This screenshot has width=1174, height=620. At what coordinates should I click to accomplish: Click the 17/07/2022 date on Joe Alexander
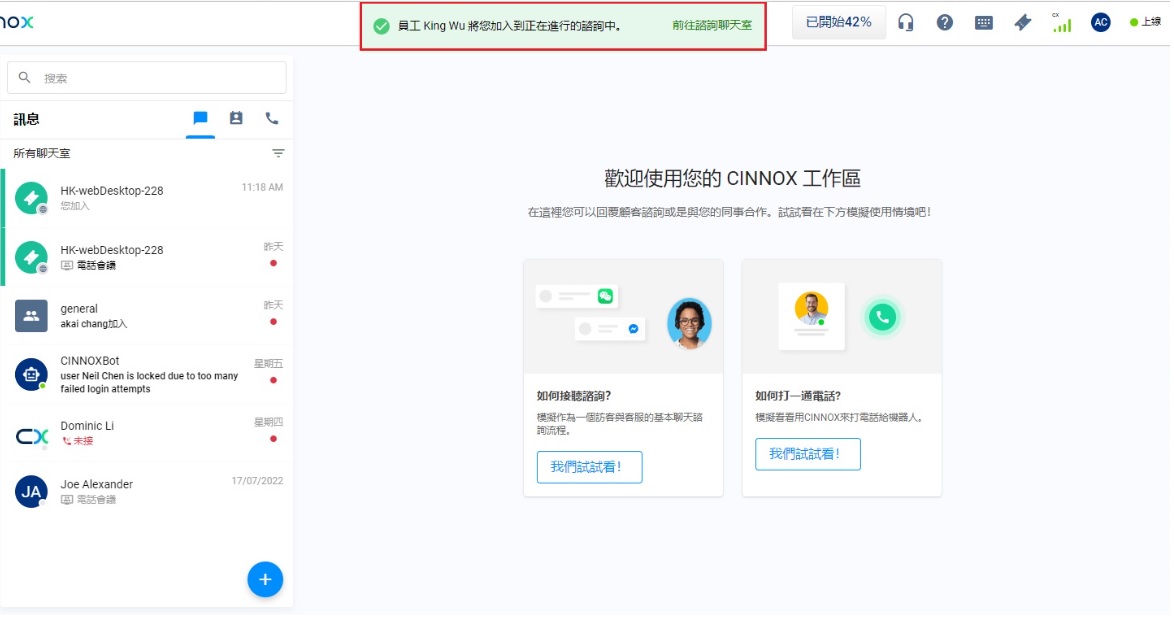258,482
